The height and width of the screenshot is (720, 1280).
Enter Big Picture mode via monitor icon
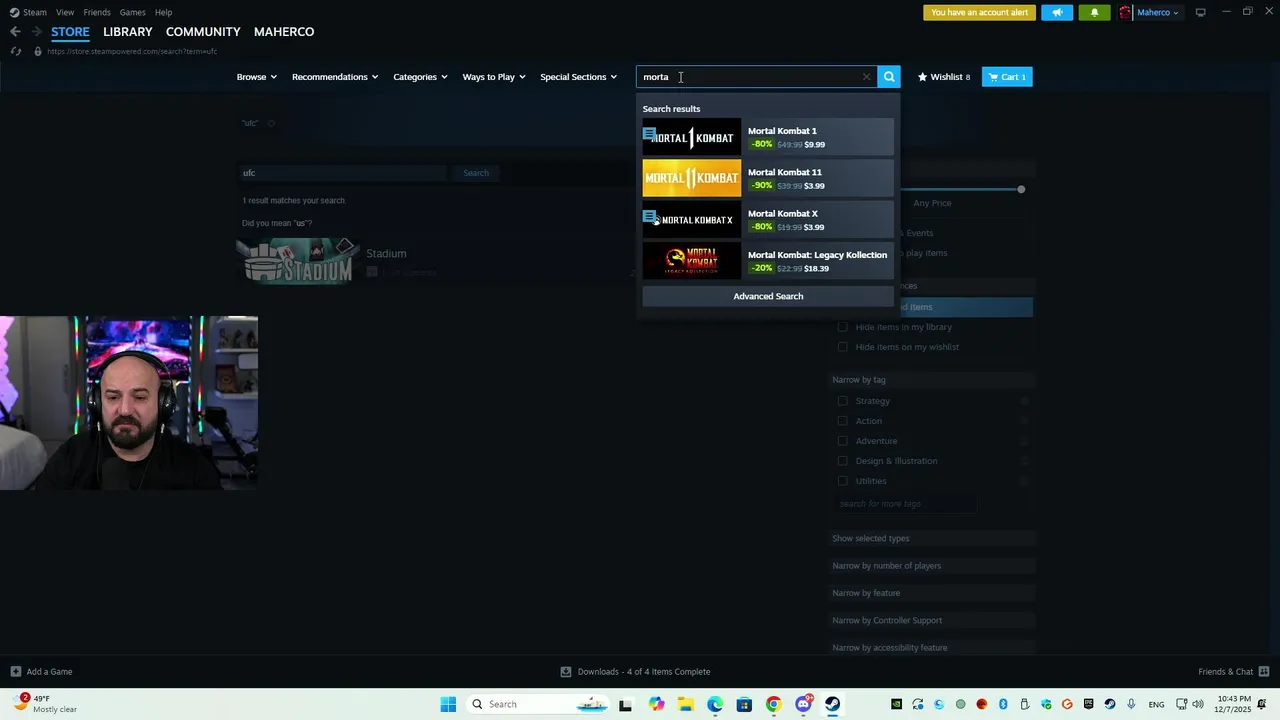(1201, 12)
